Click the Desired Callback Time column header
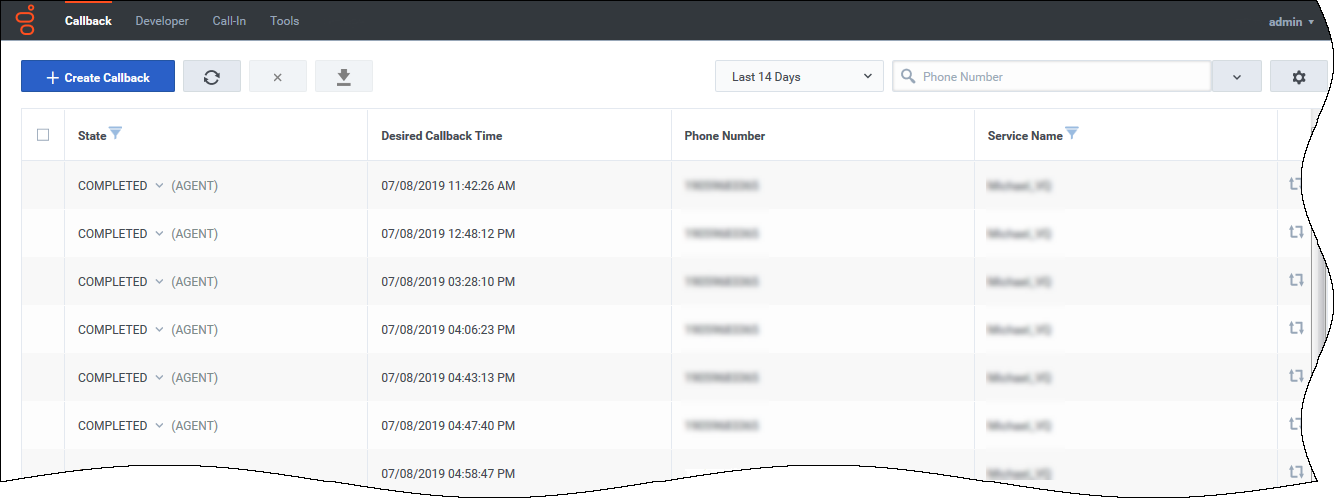Image resolution: width=1335 pixels, height=499 pixels. point(442,136)
